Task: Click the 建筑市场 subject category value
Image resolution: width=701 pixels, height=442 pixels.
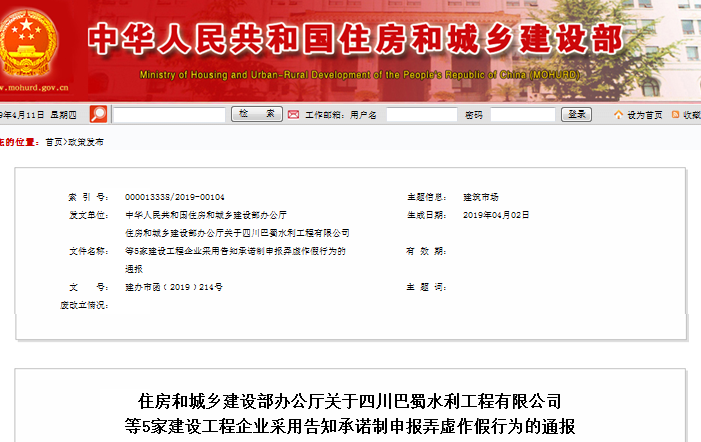Action: click(x=481, y=197)
